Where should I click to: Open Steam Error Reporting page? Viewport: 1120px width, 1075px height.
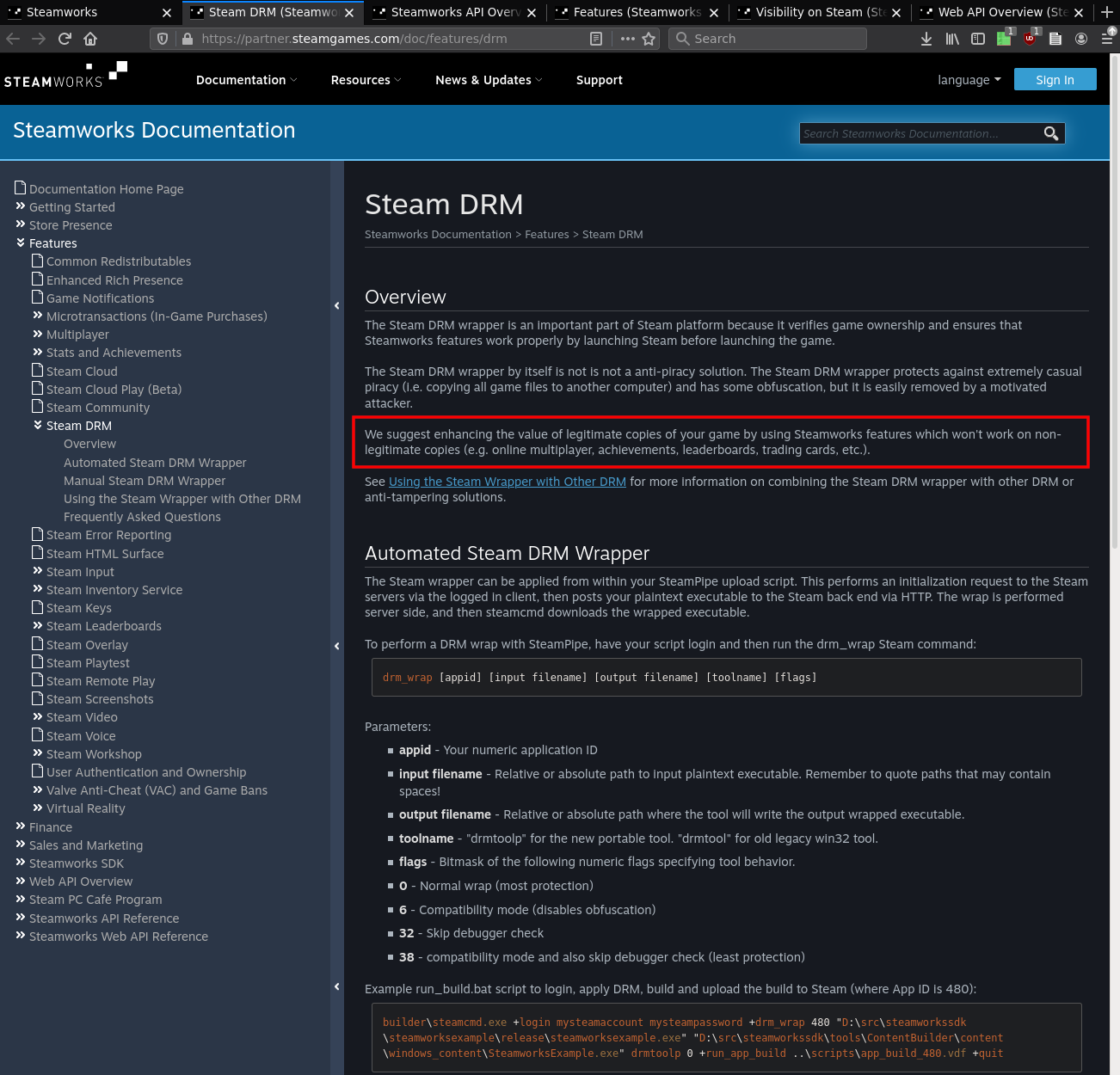pyautogui.click(x=108, y=535)
